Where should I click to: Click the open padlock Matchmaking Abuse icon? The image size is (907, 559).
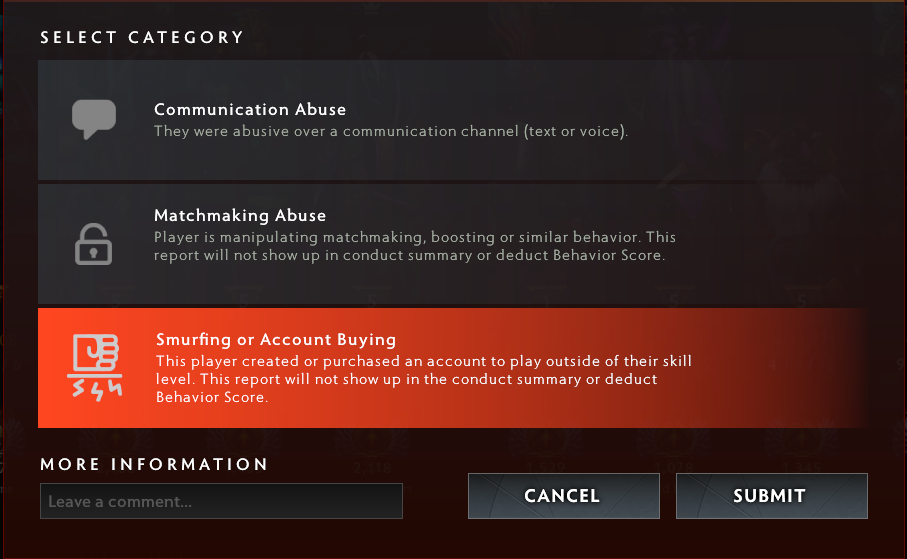(x=93, y=244)
